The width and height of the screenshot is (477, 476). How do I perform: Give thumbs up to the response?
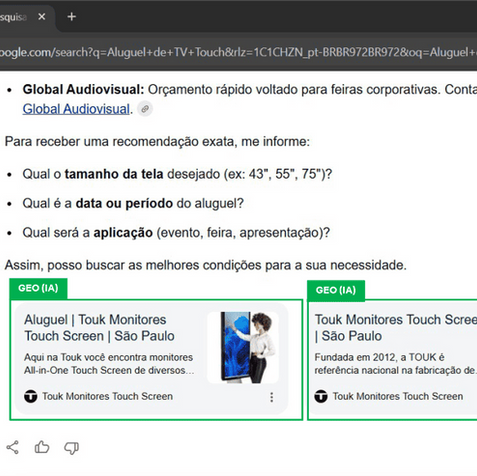tap(42, 447)
